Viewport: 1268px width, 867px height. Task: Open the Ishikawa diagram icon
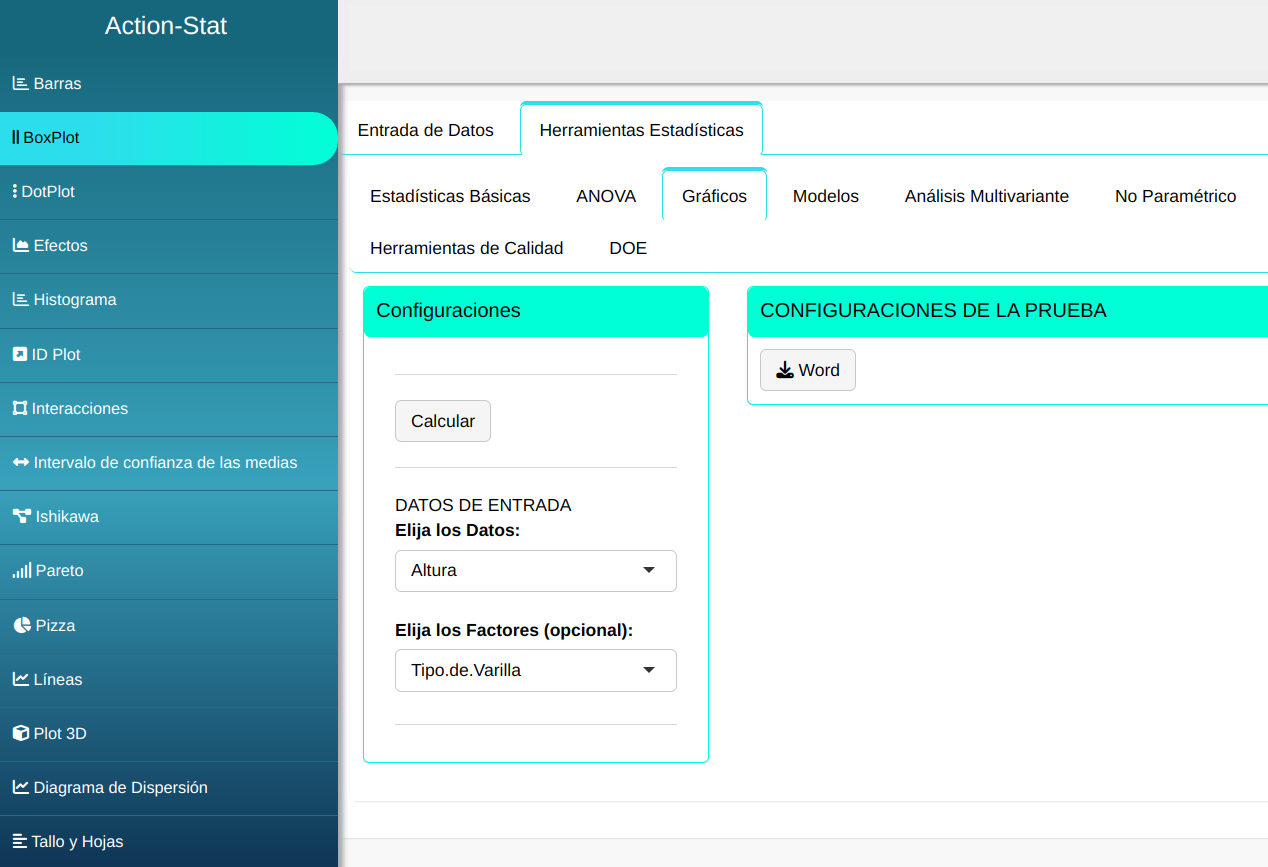(21, 517)
